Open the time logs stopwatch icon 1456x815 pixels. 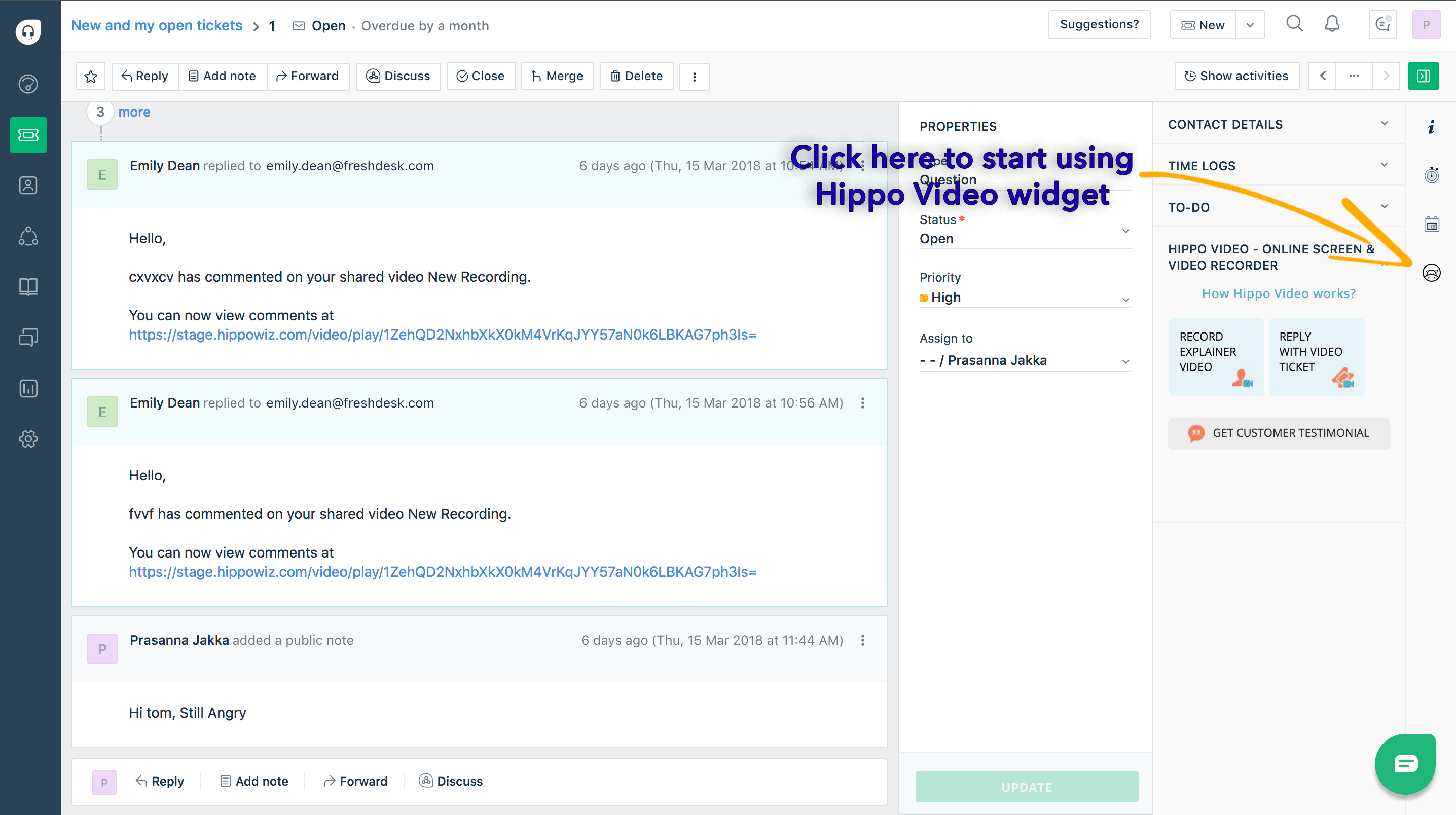pyautogui.click(x=1431, y=175)
